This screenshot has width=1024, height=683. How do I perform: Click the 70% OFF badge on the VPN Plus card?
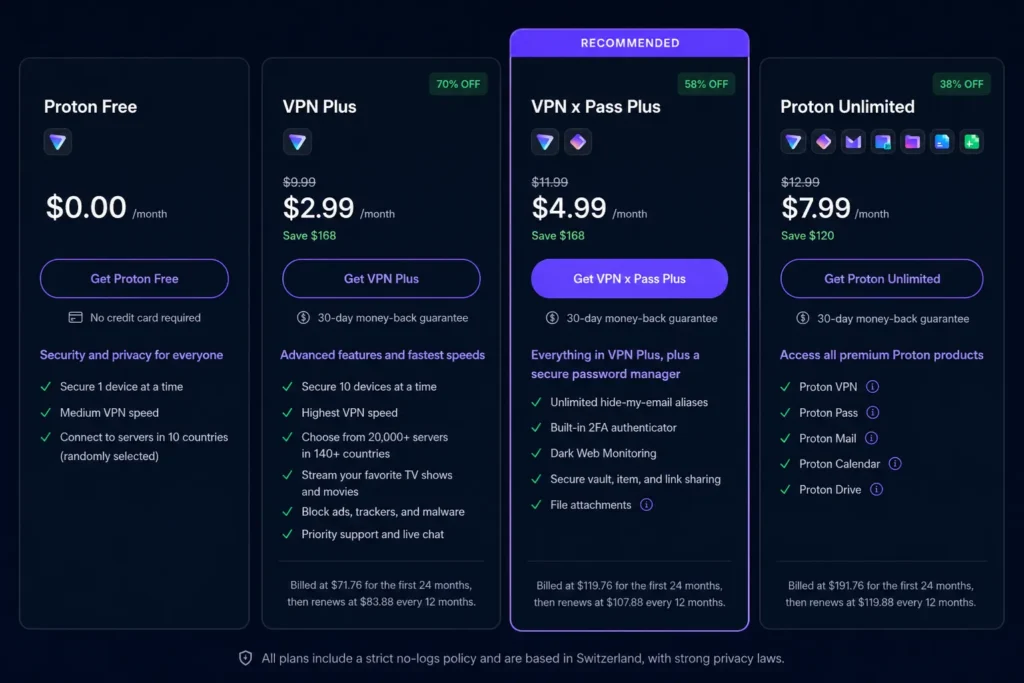pyautogui.click(x=458, y=84)
